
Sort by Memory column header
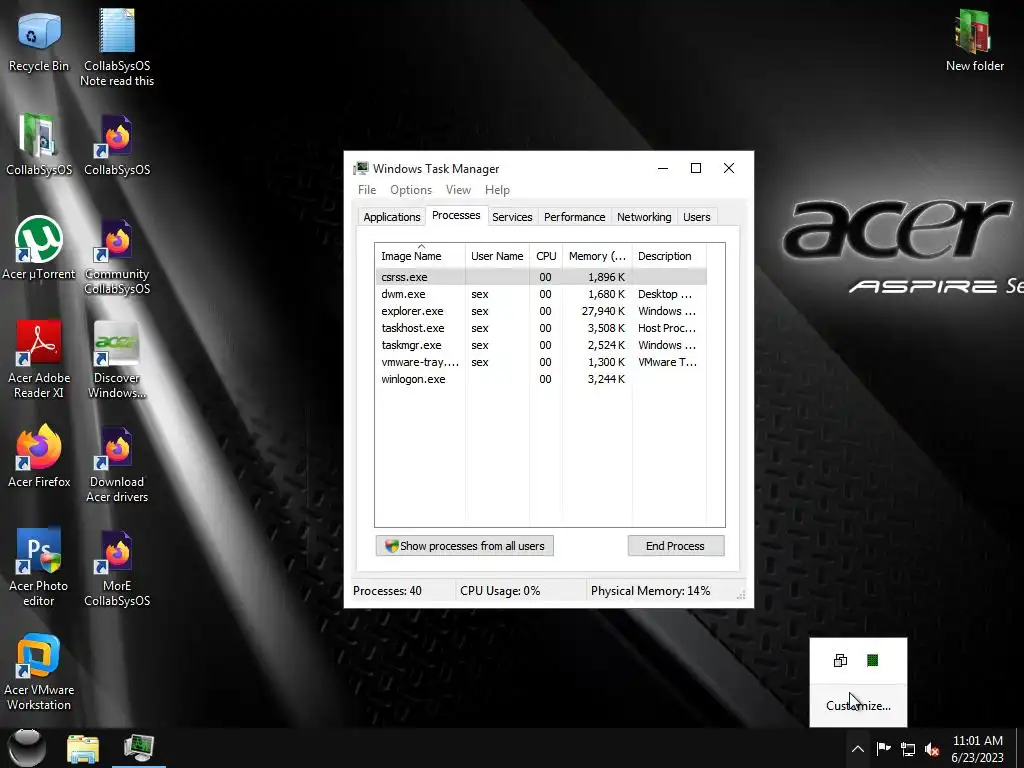[597, 256]
